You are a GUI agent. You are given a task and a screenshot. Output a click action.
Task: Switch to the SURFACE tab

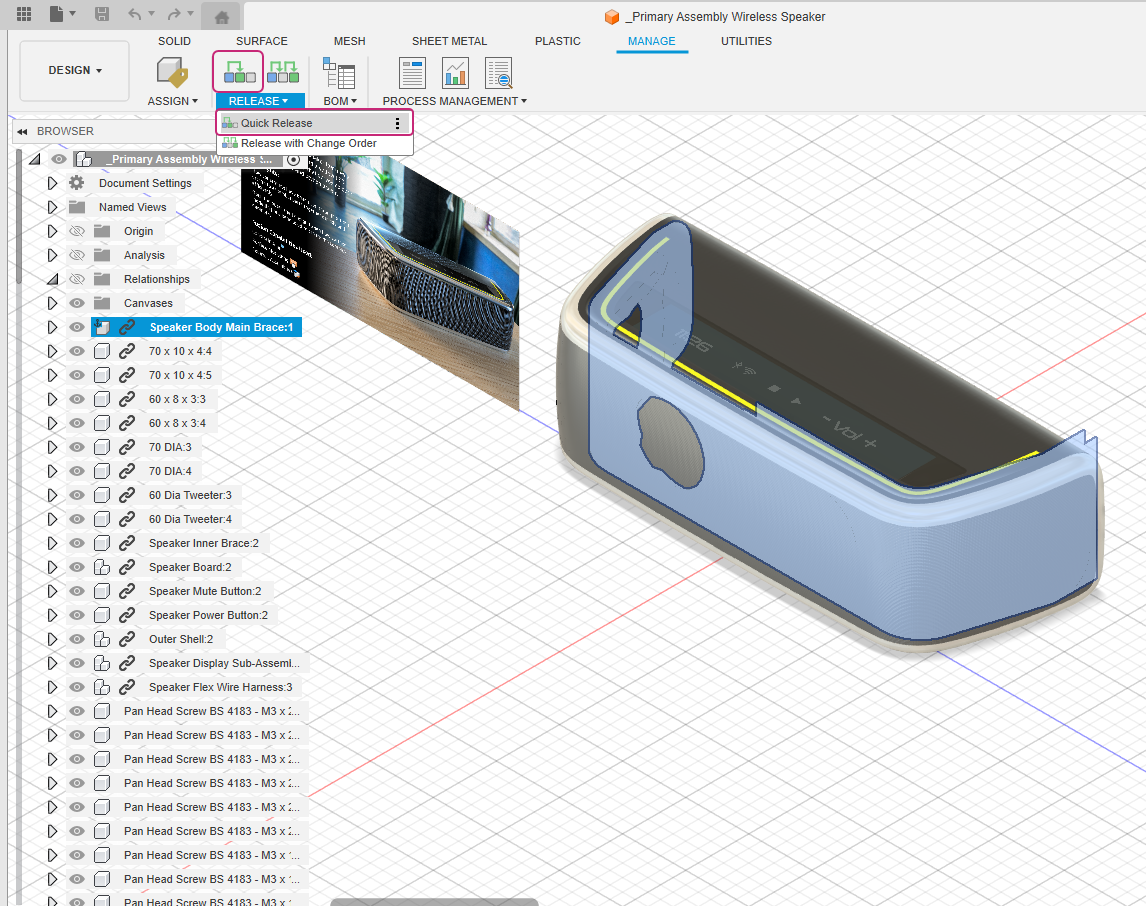tap(262, 41)
